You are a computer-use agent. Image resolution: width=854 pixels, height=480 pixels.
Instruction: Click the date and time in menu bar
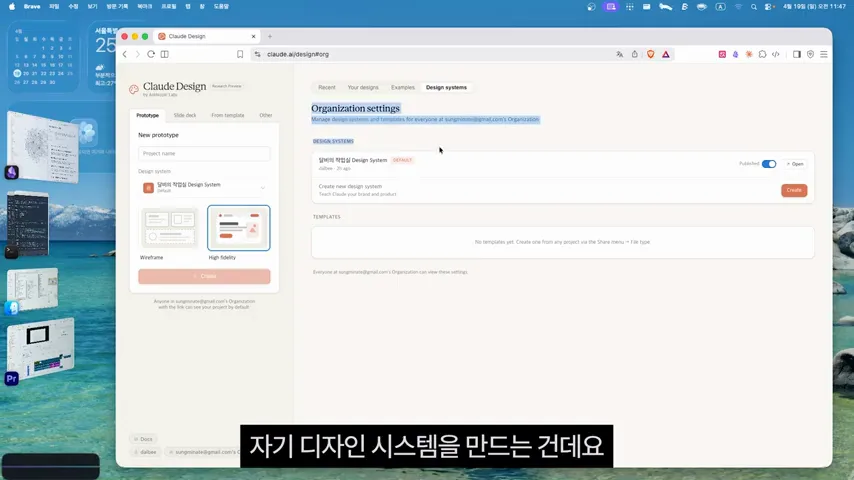click(814, 7)
